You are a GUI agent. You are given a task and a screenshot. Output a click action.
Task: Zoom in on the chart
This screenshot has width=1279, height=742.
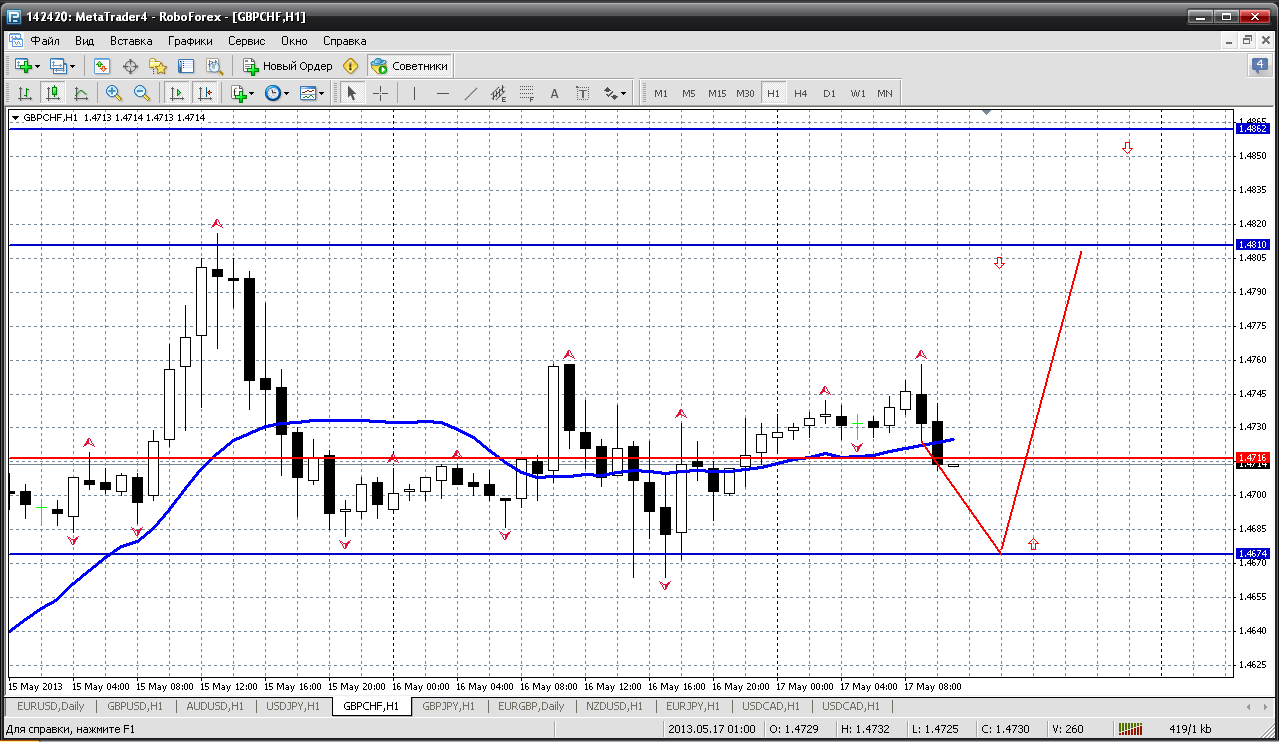(114, 93)
